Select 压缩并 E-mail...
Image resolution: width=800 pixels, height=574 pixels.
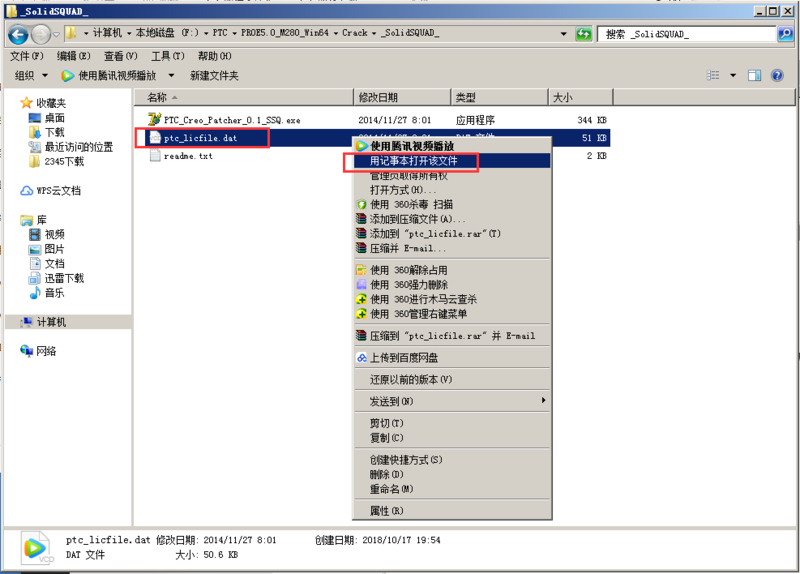tap(453, 248)
